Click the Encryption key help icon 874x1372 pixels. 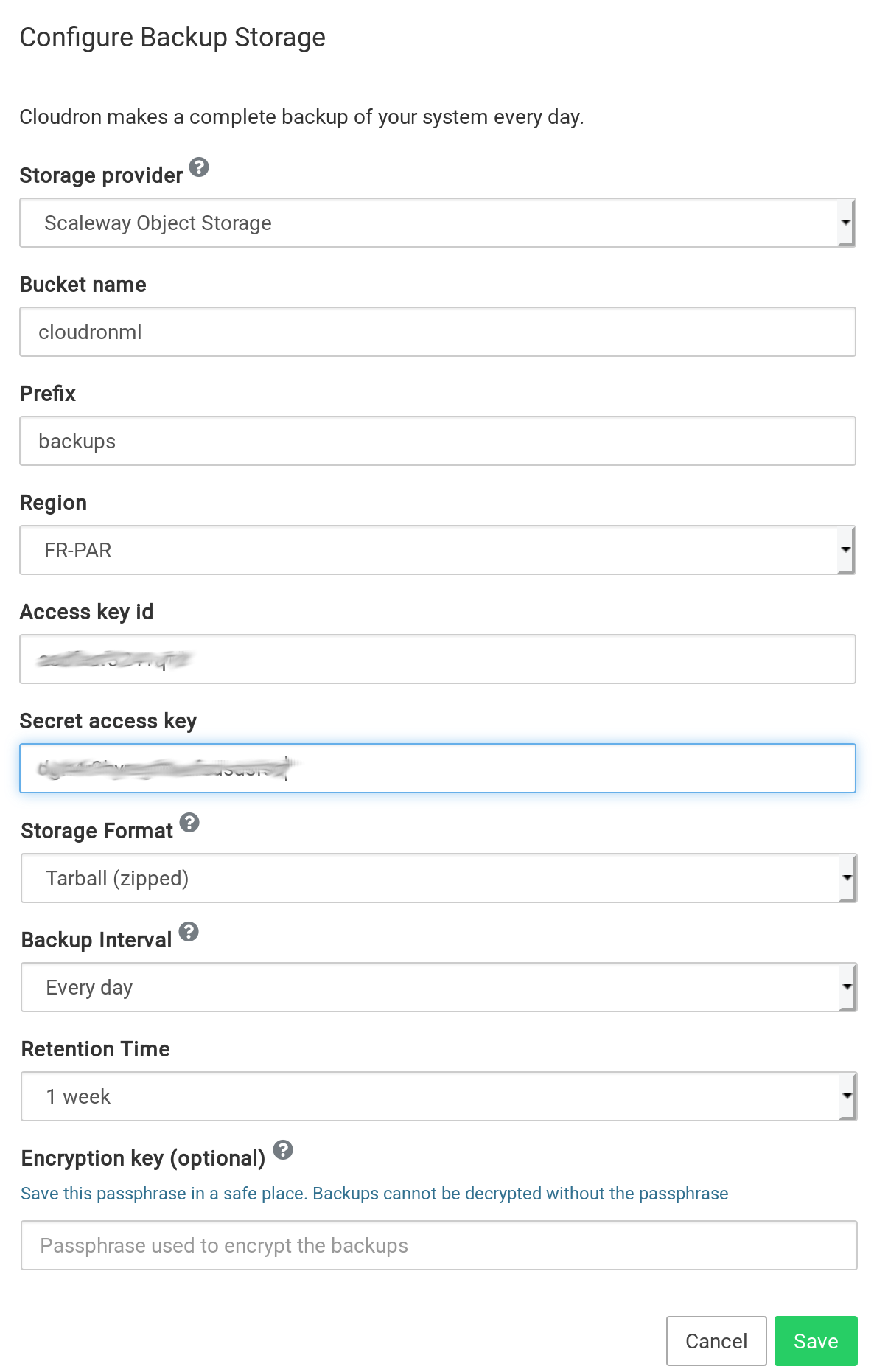(283, 1150)
